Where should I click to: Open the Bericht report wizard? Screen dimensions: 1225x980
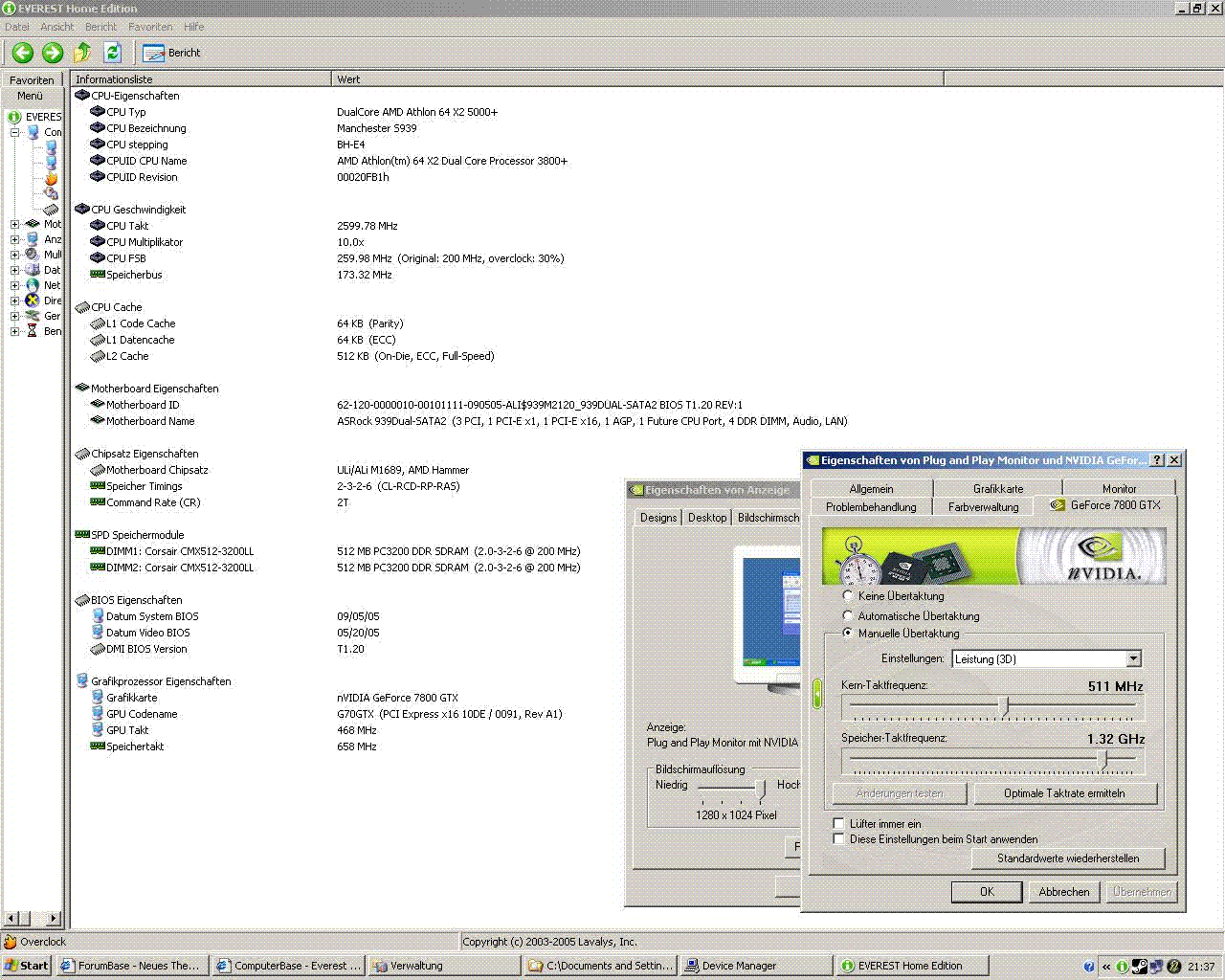click(172, 53)
